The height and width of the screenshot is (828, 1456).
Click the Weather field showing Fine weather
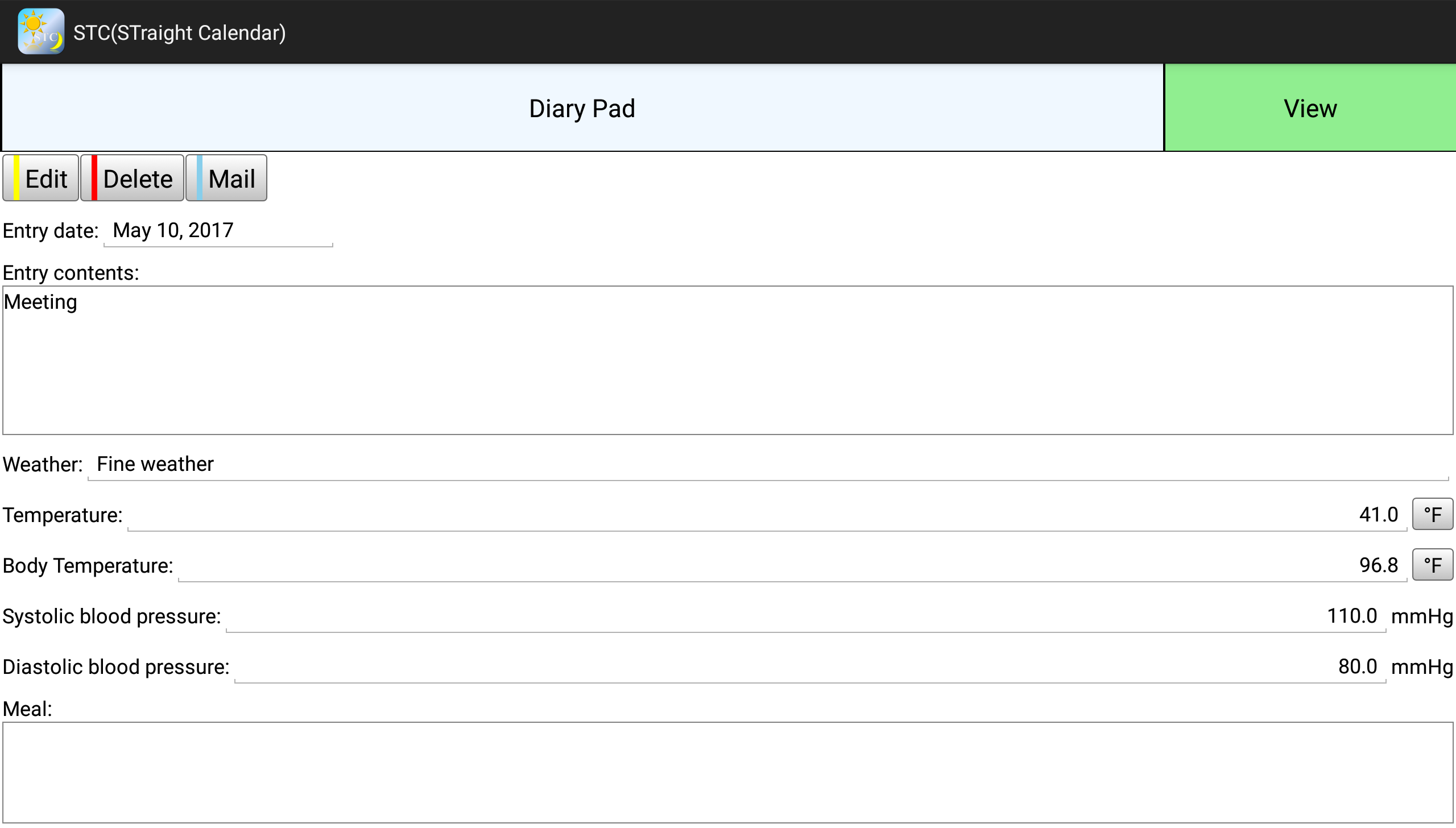pyautogui.click(x=768, y=465)
